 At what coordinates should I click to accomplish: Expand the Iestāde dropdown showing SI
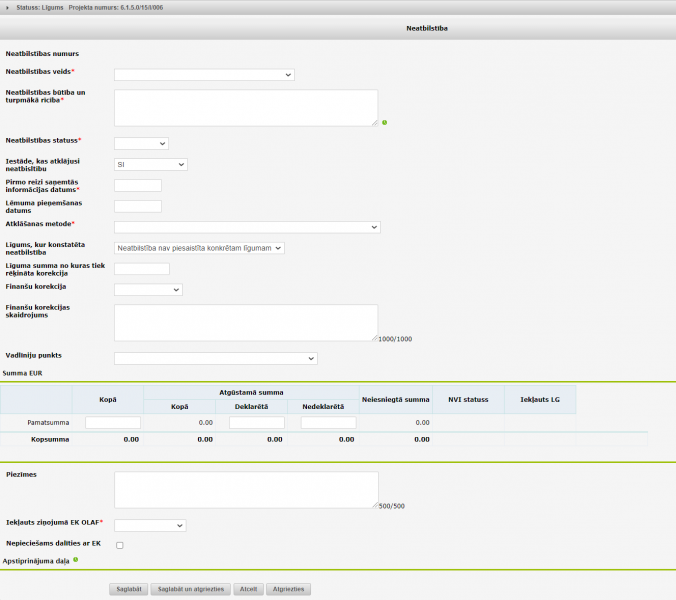tap(151, 164)
